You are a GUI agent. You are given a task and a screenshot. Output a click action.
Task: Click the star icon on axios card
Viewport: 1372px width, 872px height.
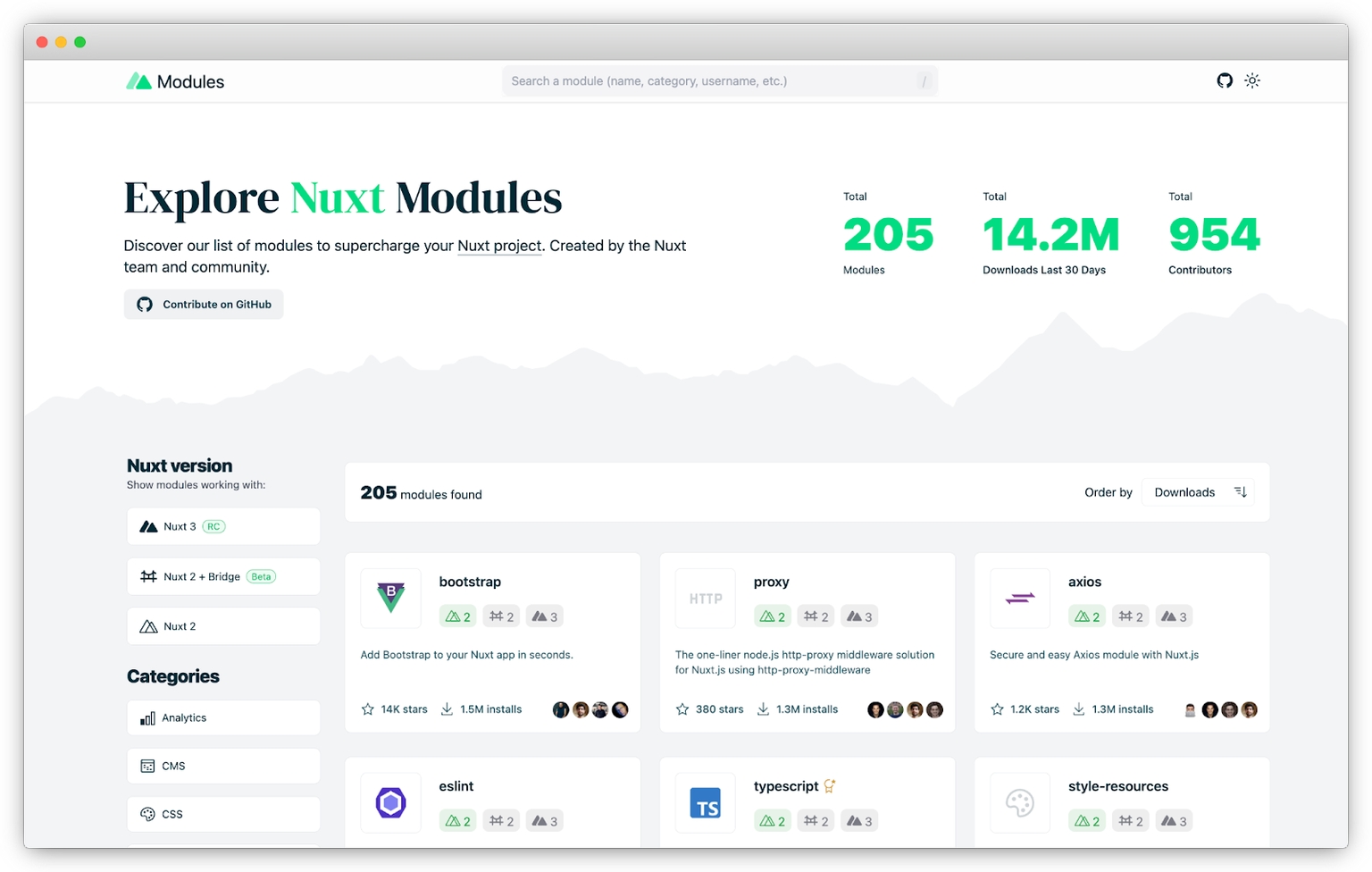pyautogui.click(x=997, y=709)
